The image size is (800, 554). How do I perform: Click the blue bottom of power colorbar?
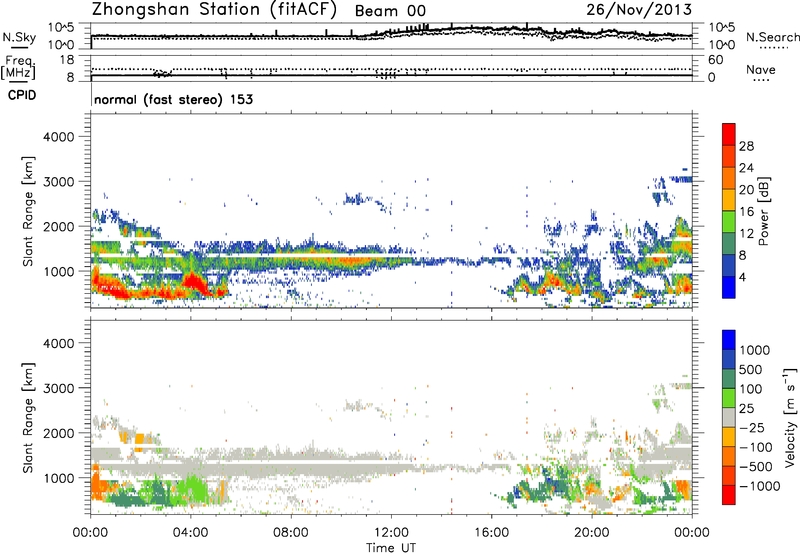(x=729, y=287)
